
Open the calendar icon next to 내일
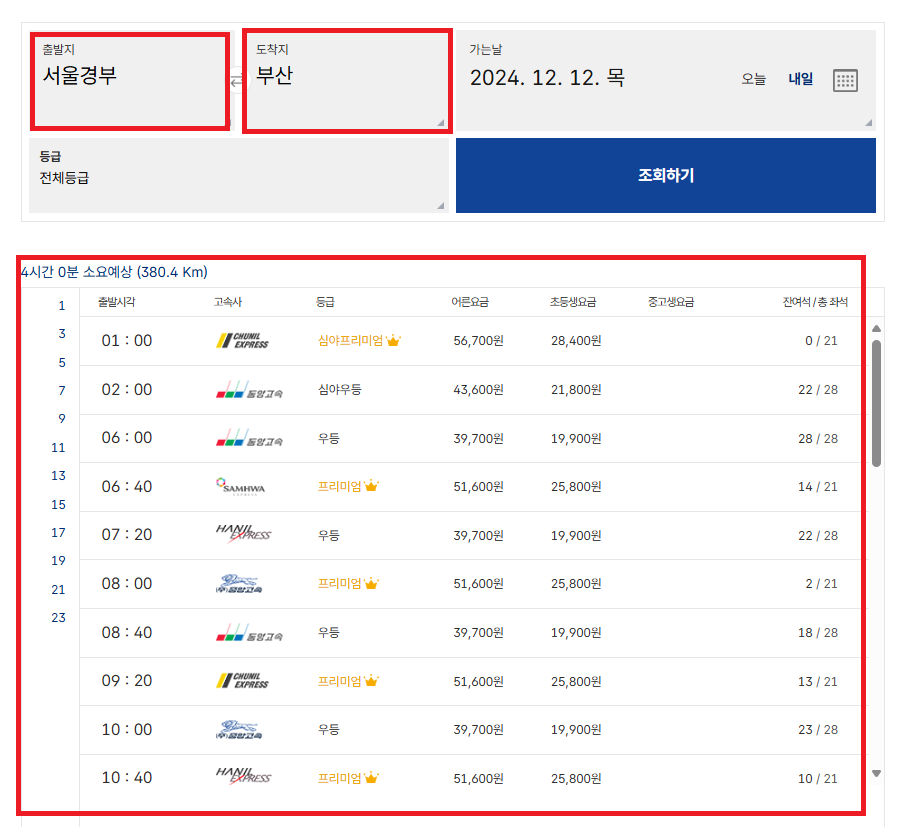(845, 80)
